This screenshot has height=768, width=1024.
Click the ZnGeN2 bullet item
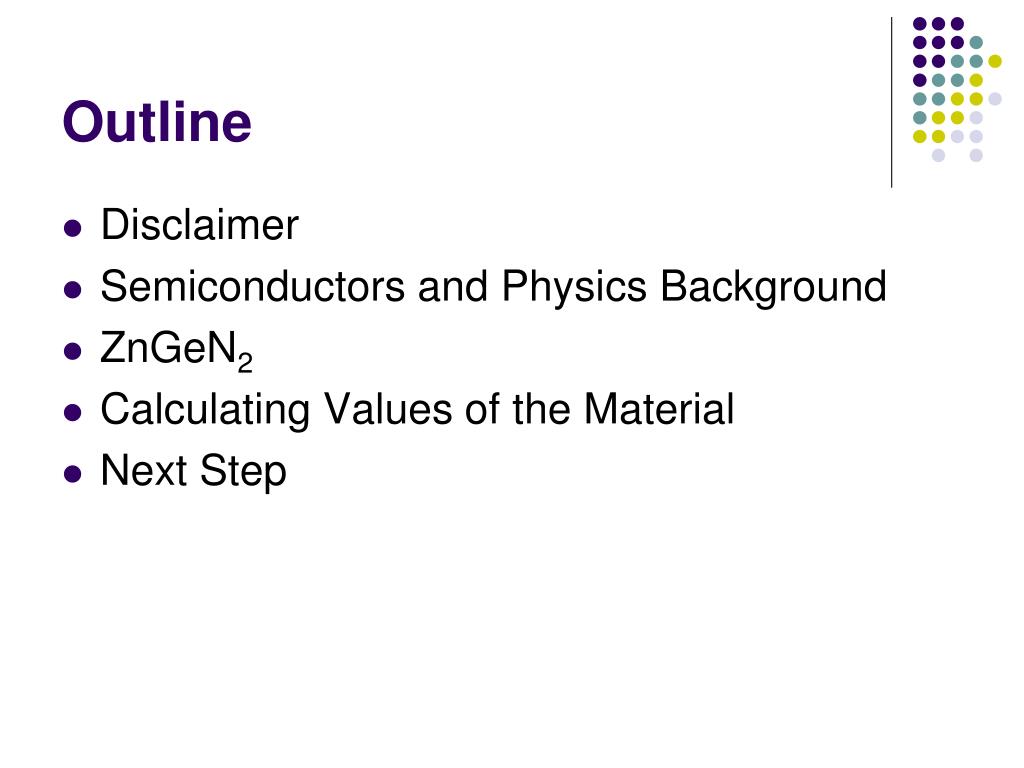176,351
